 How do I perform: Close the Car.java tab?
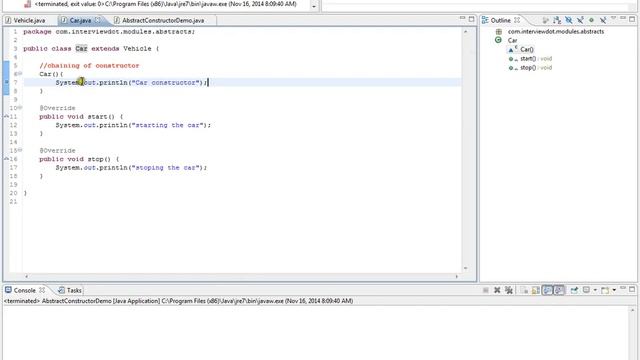[98, 20]
